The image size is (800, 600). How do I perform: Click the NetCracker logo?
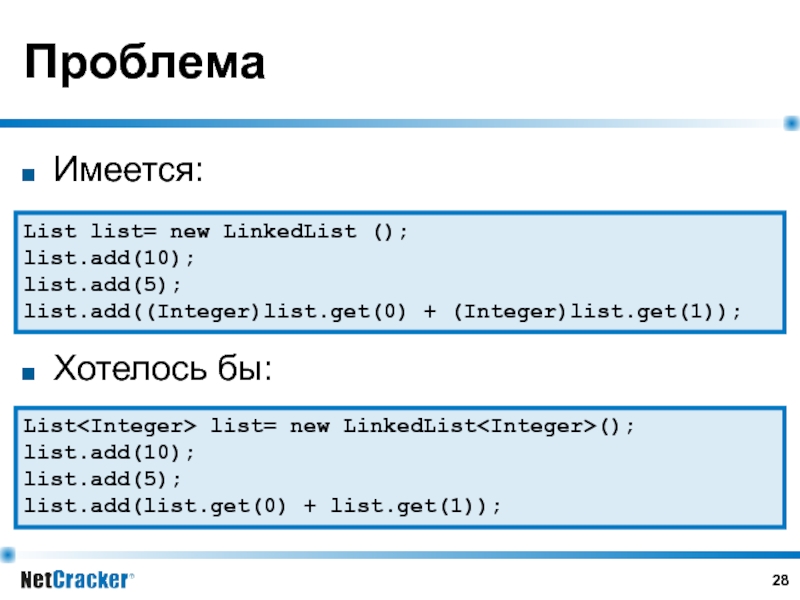coord(77,580)
